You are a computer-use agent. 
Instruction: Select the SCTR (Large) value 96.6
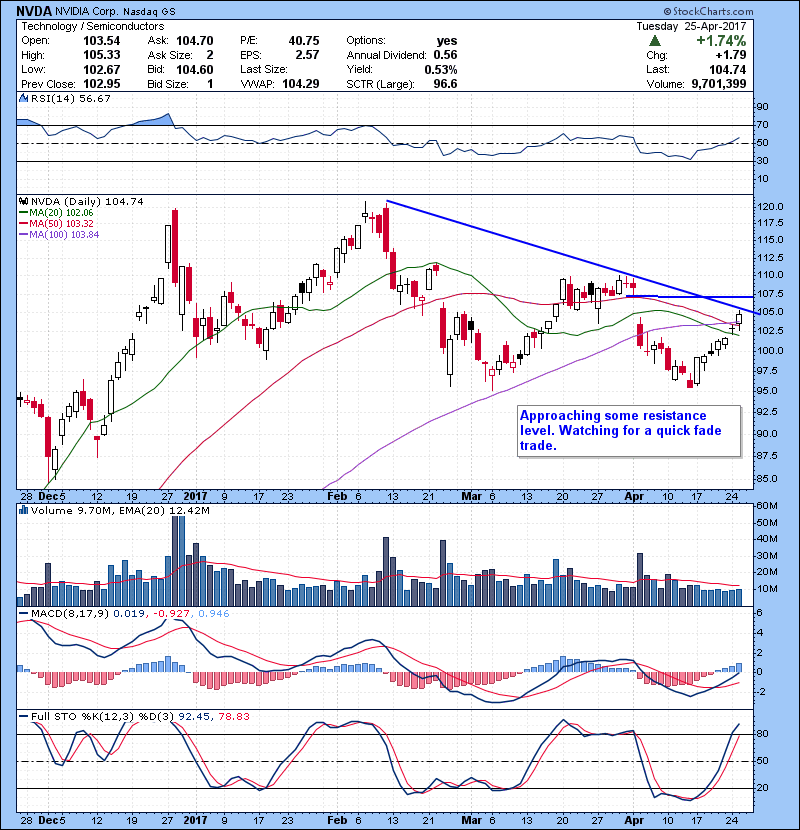[445, 84]
